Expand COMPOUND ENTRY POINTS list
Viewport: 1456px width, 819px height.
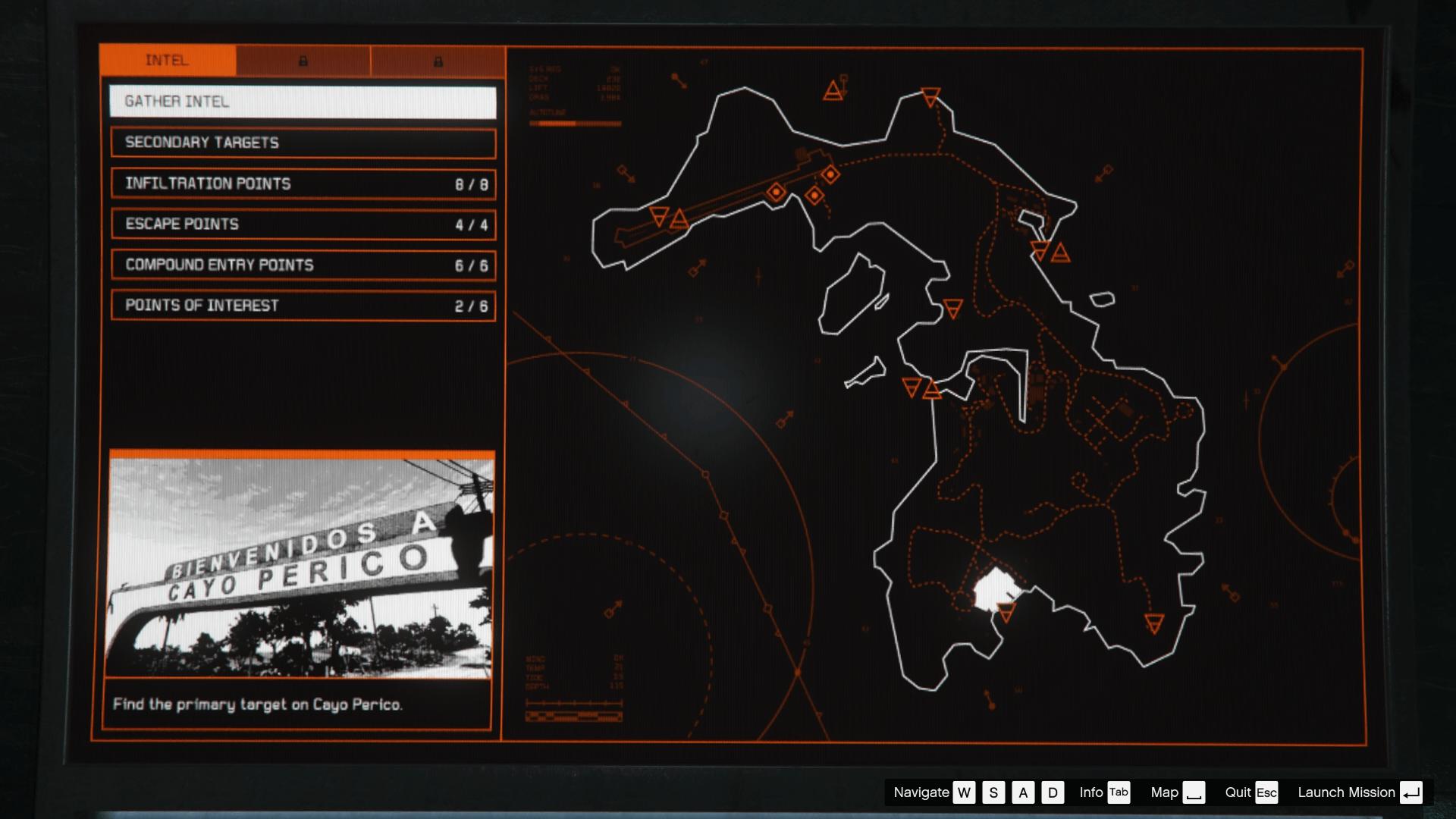coord(303,265)
